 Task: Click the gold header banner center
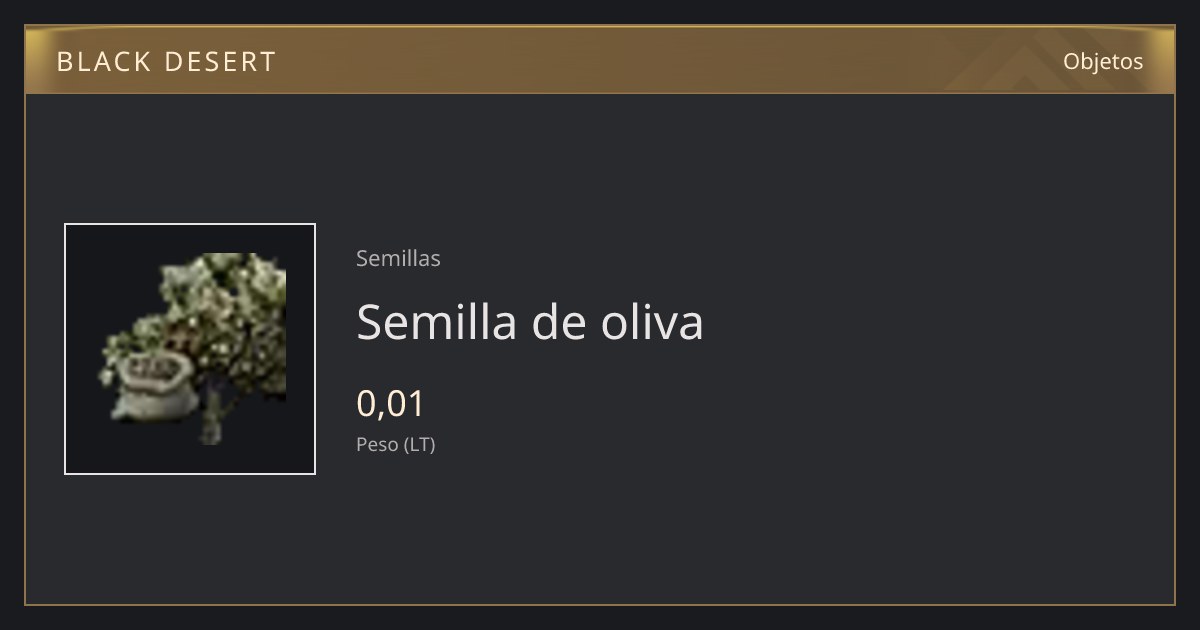click(600, 60)
